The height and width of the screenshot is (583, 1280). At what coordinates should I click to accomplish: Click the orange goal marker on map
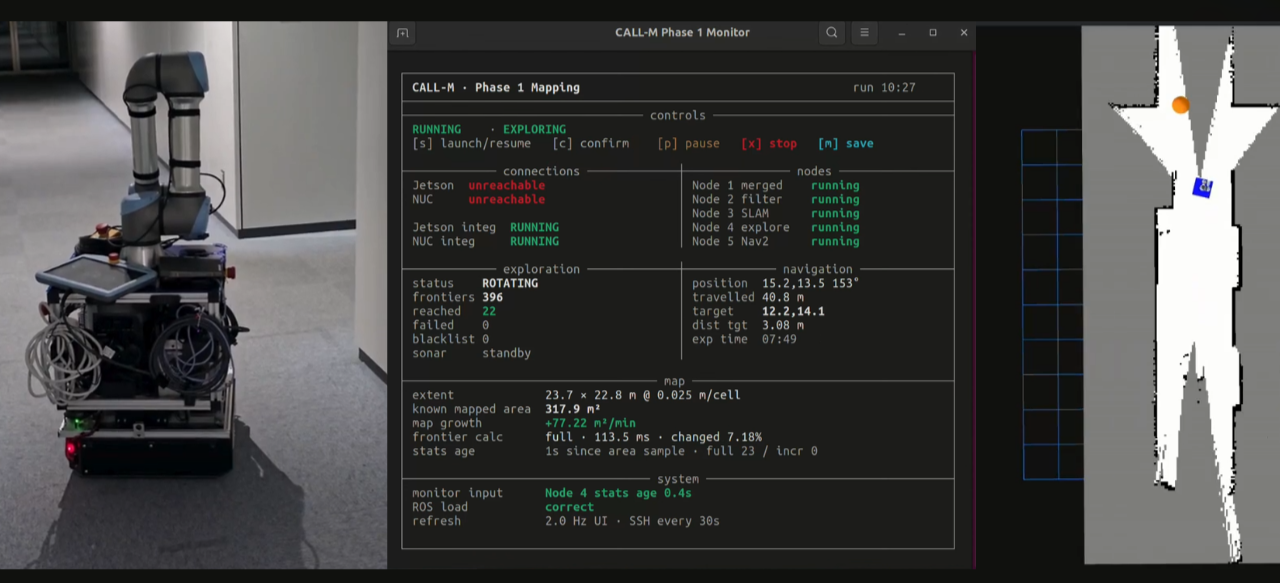[1180, 105]
